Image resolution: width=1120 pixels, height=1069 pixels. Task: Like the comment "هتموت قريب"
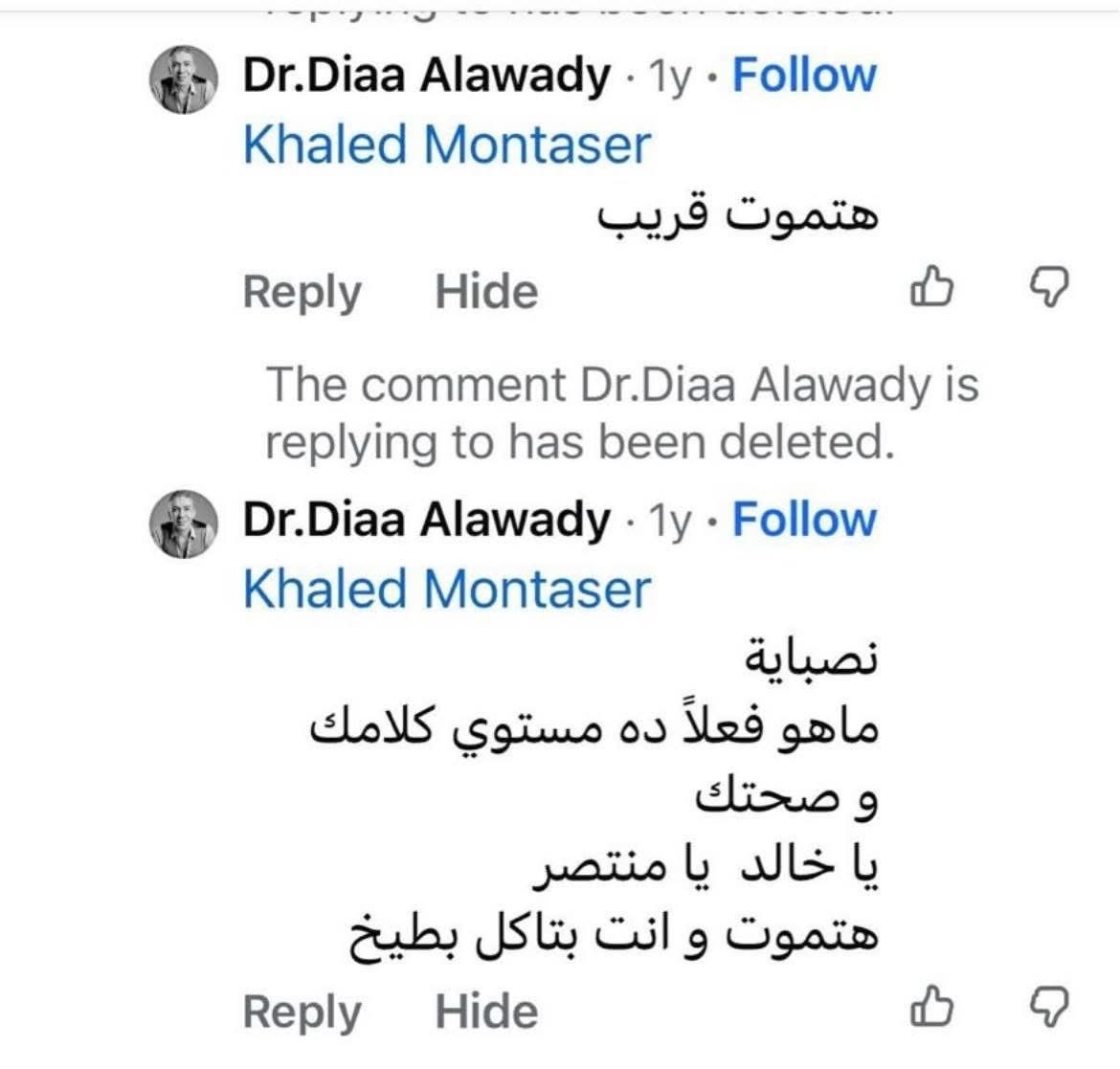(931, 288)
